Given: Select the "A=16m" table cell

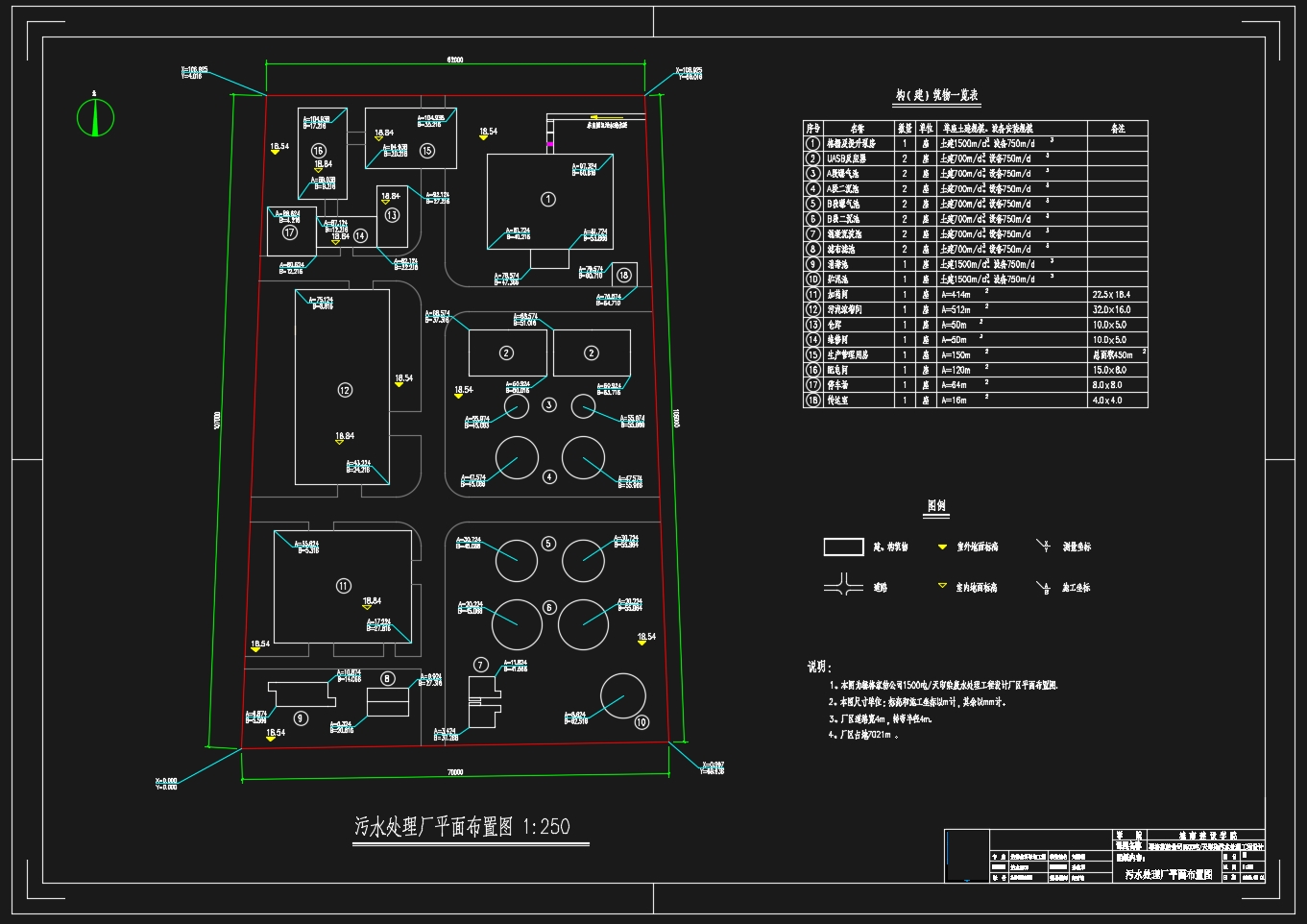Looking at the screenshot, I should pos(1012,400).
